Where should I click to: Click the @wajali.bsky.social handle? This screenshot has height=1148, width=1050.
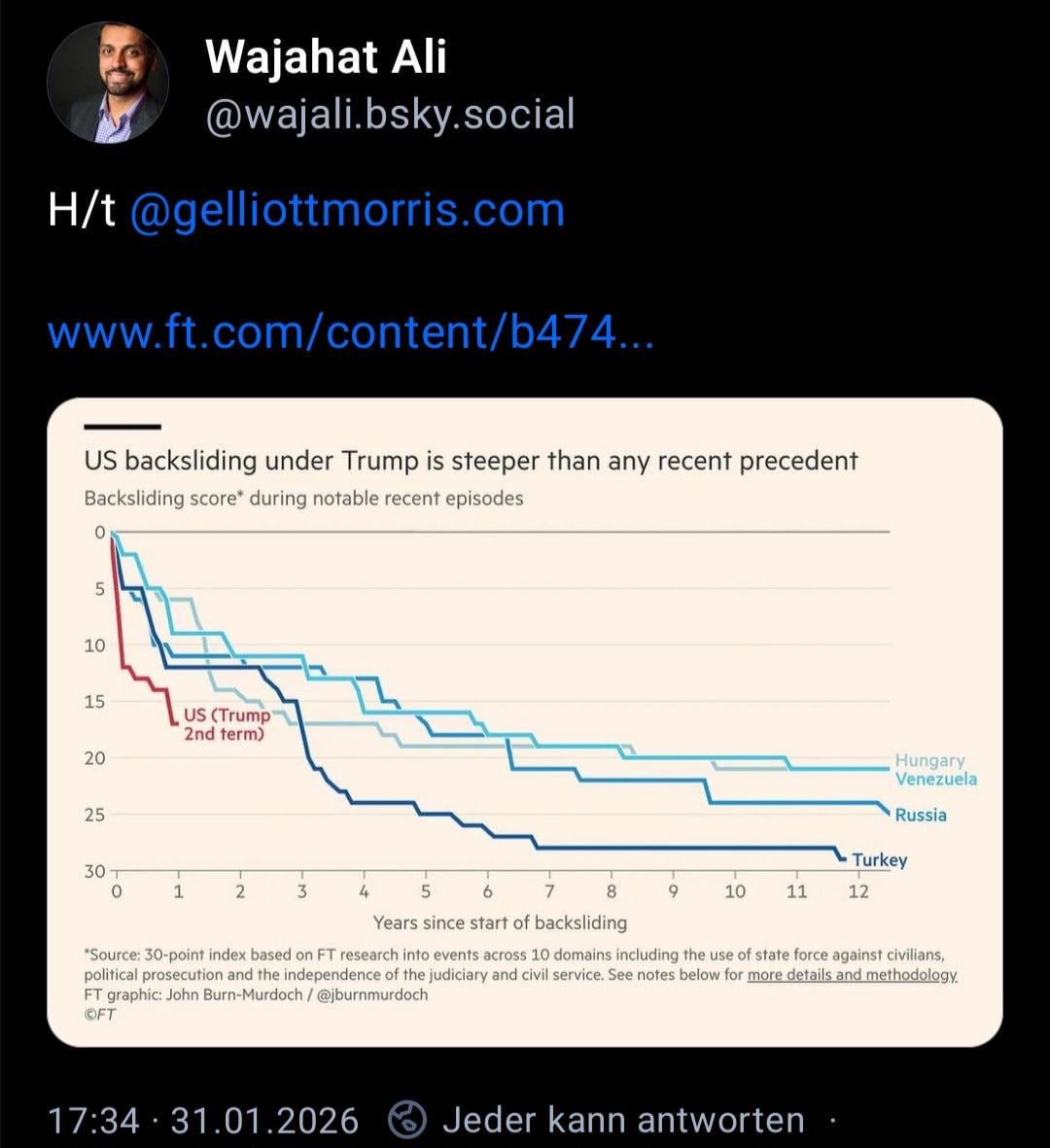click(390, 115)
